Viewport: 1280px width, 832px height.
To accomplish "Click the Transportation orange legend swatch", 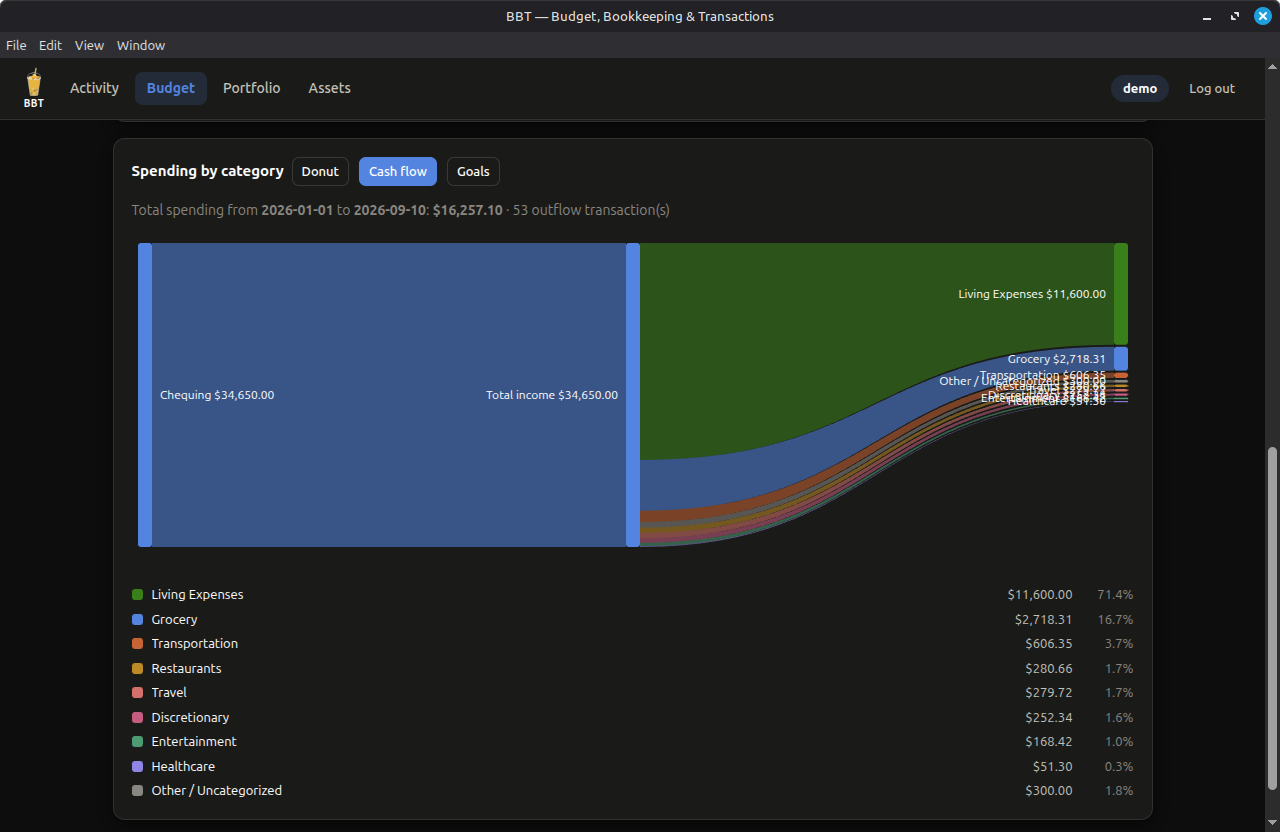I will pos(138,643).
